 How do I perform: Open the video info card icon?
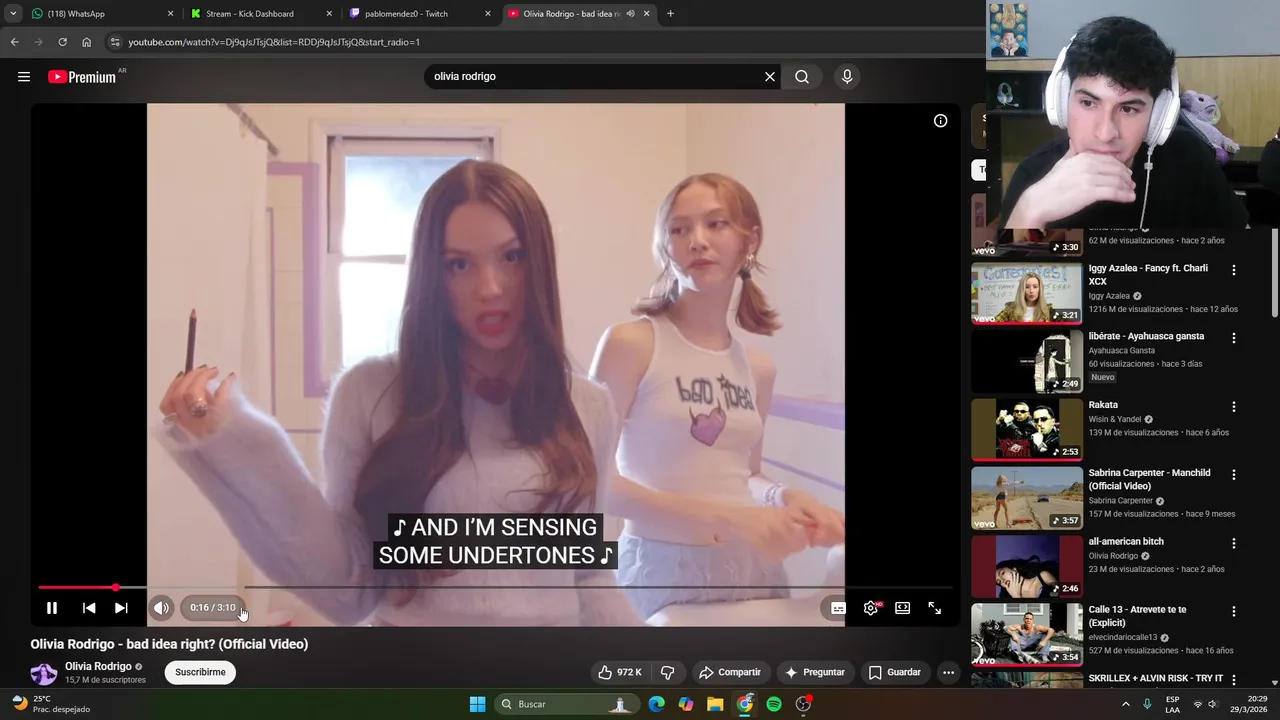click(x=940, y=121)
